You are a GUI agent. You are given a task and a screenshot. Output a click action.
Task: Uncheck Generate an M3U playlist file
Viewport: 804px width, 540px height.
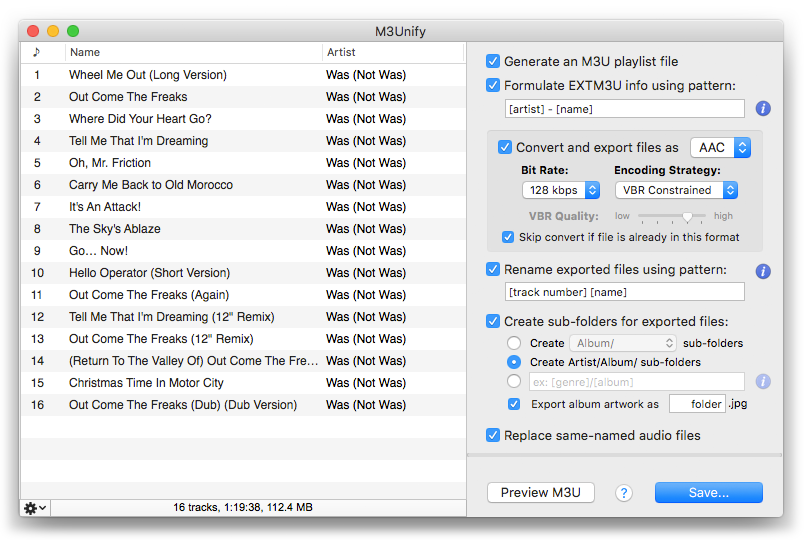click(493, 62)
